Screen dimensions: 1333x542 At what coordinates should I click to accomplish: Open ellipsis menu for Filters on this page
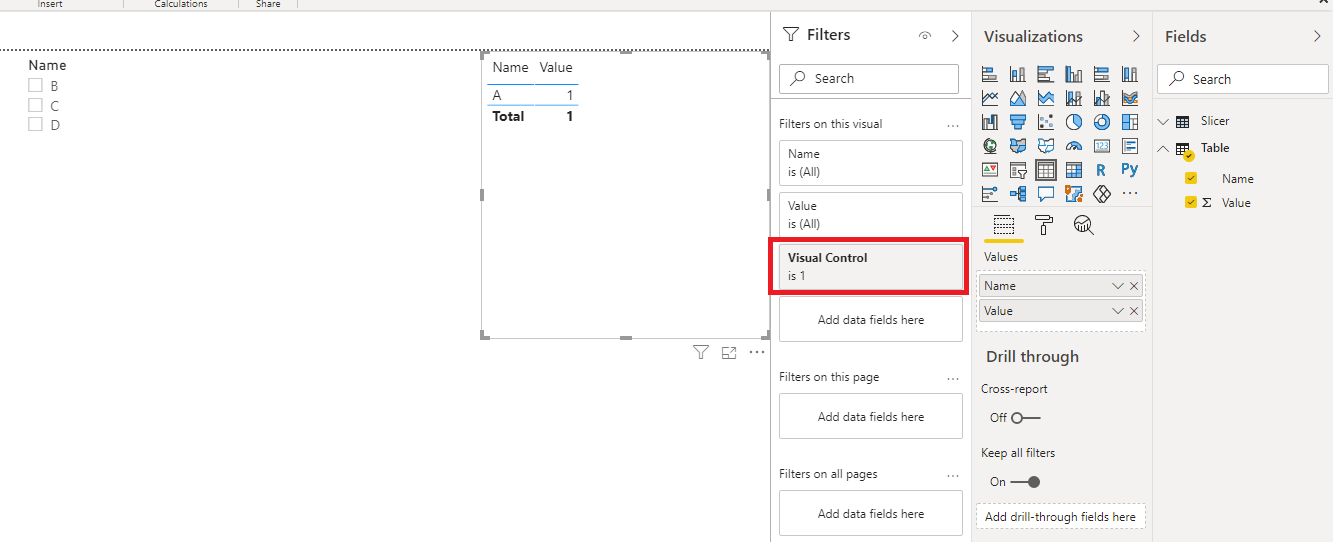pyautogui.click(x=953, y=378)
